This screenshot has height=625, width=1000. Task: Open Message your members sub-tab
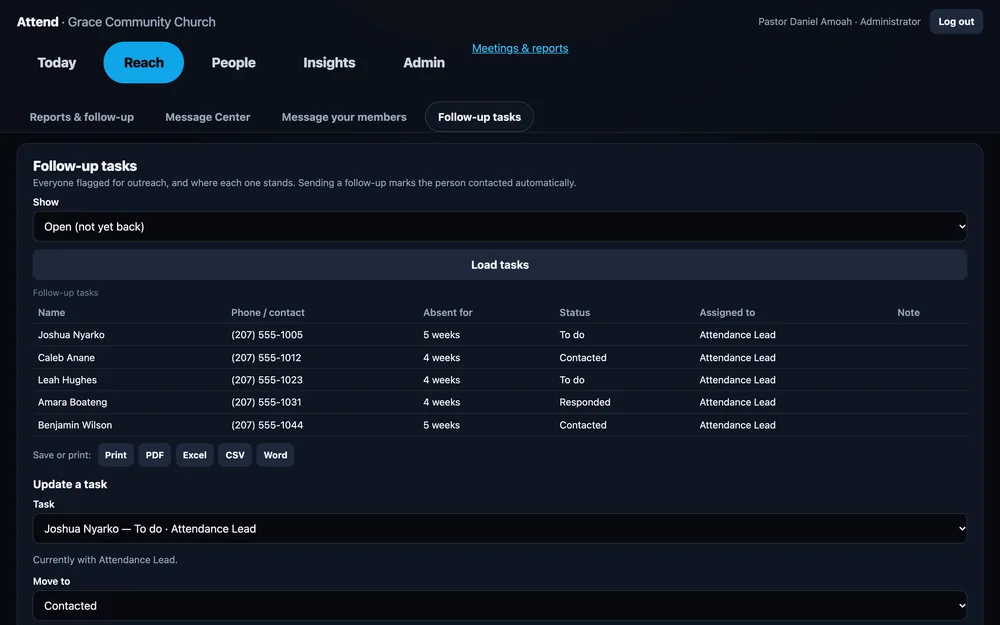pos(344,117)
